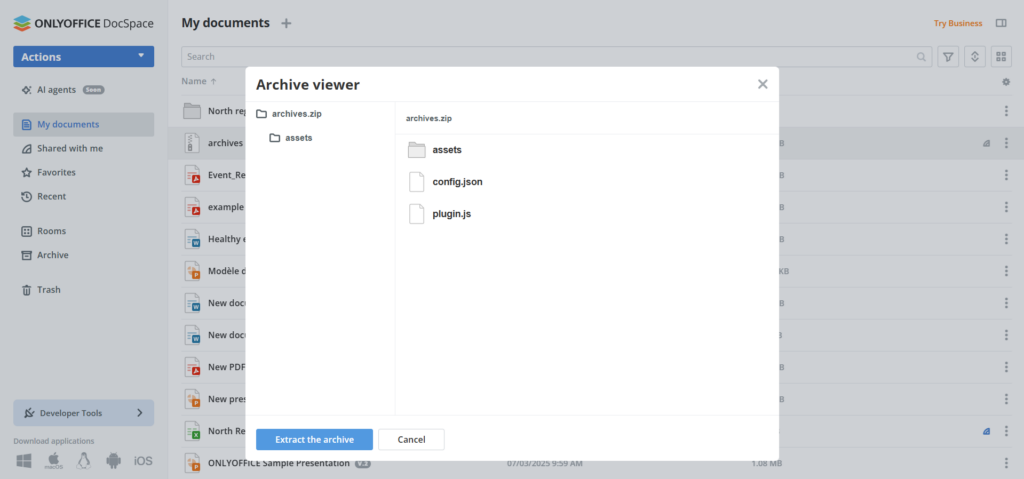Viewport: 1024px width, 479px height.
Task: Click the macOS download icon
Action: point(53,461)
